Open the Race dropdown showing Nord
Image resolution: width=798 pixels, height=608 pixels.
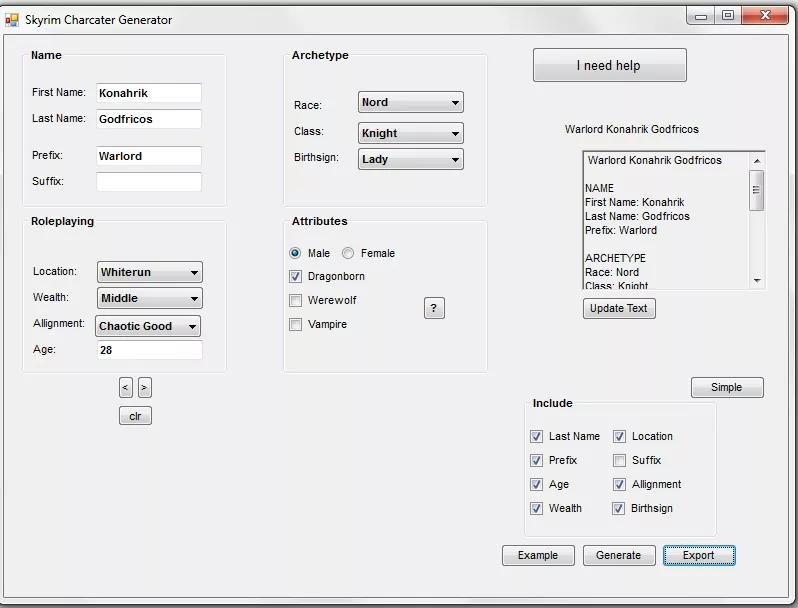[x=411, y=102]
